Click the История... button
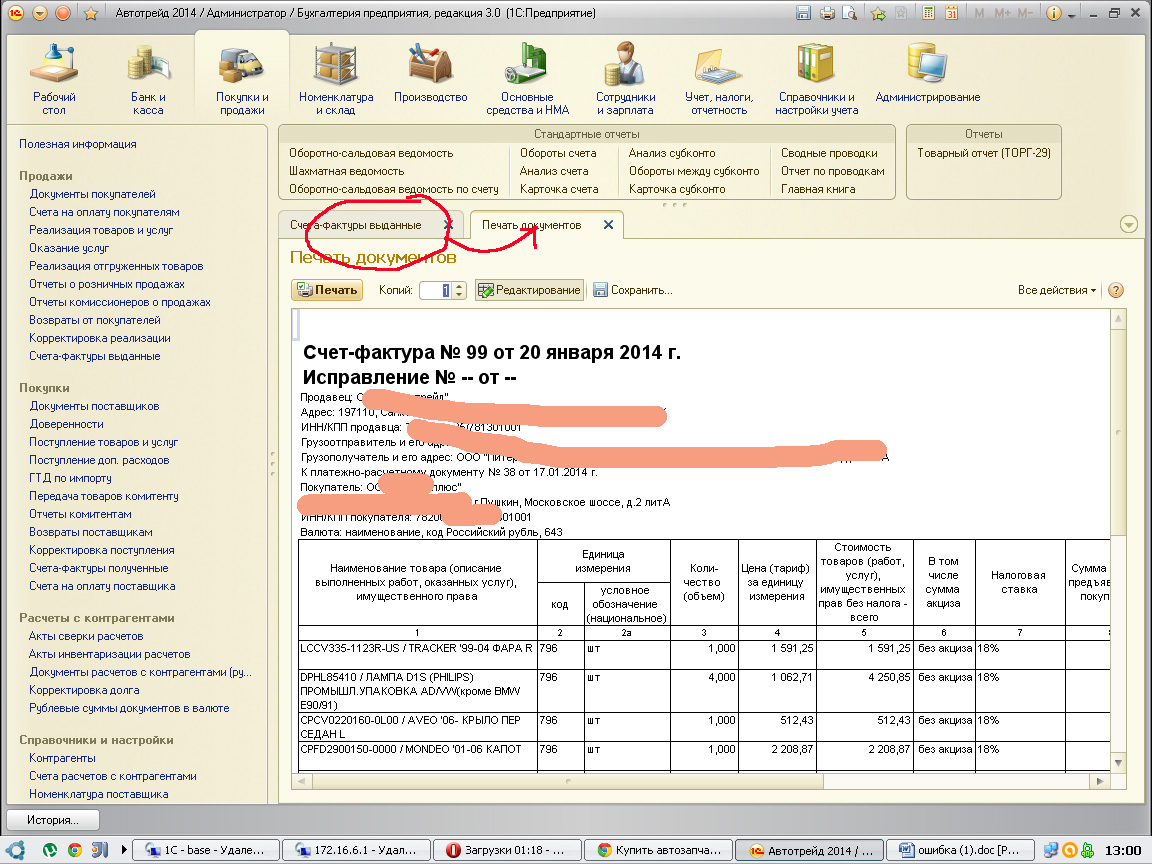1152x864 pixels. (x=53, y=820)
